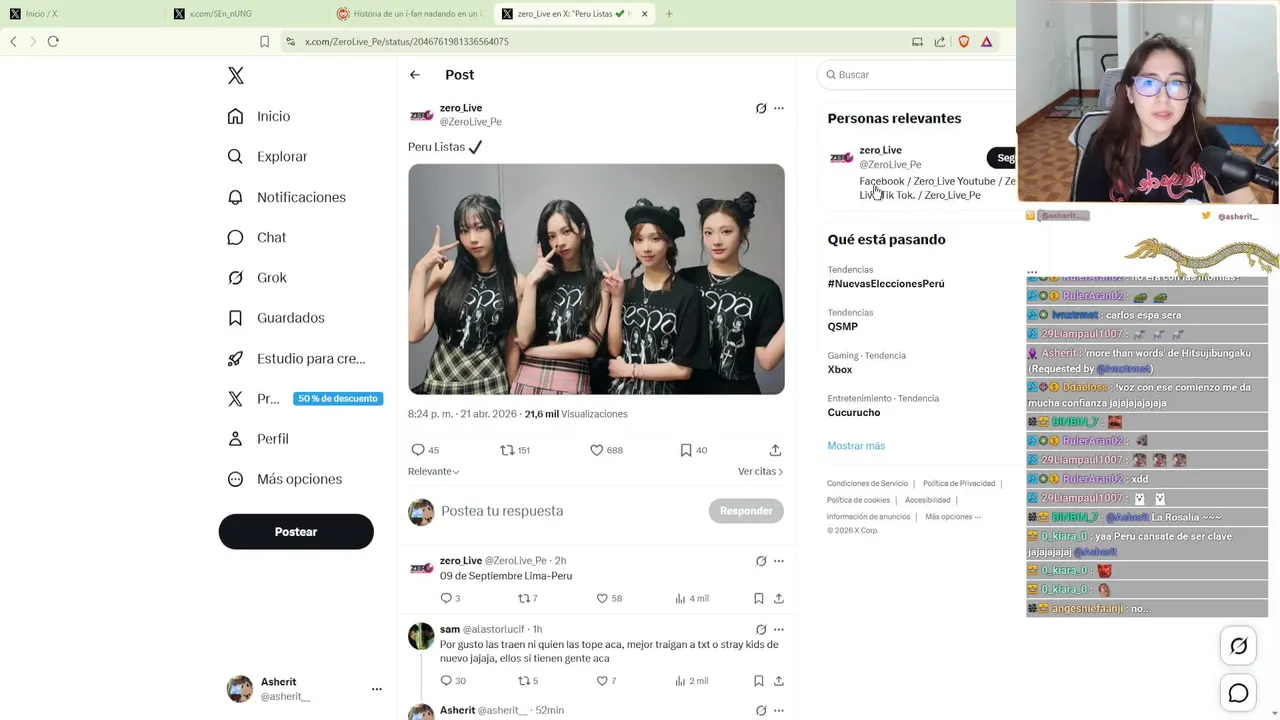Click the Responder button
The width and height of the screenshot is (1280, 720).
pyautogui.click(x=746, y=511)
